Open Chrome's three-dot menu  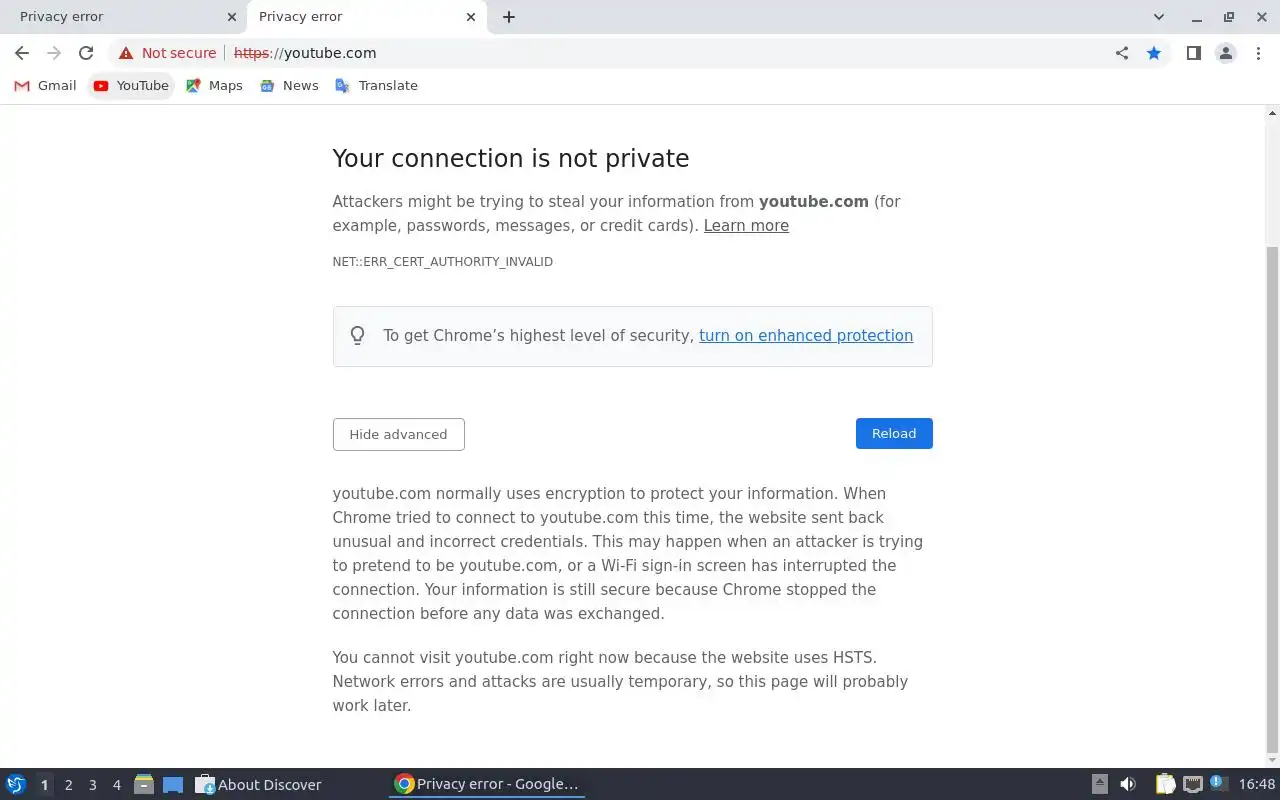point(1258,53)
